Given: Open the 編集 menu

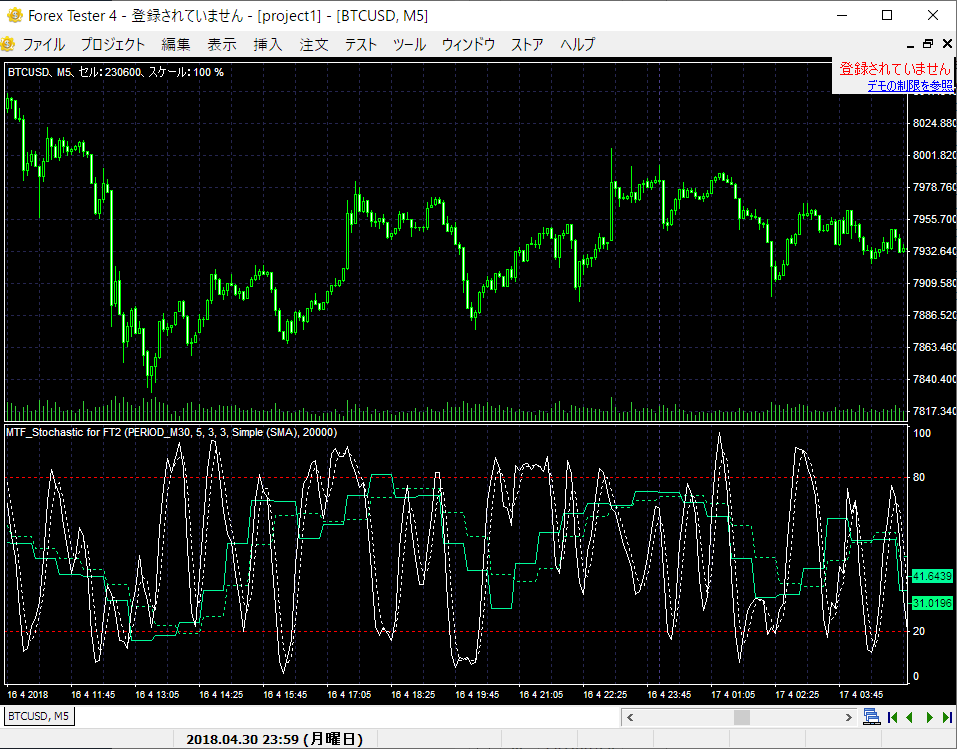Looking at the screenshot, I should [176, 45].
